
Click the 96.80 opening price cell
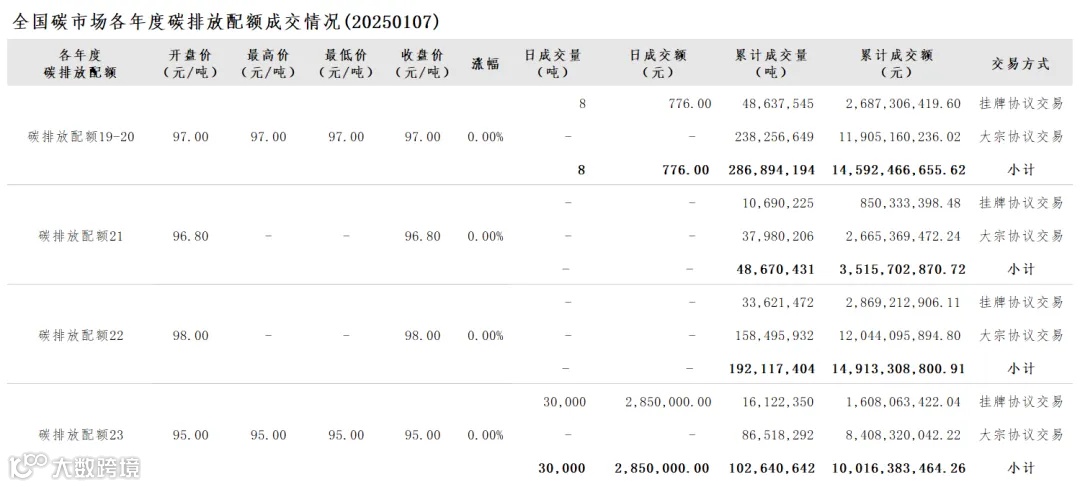tap(190, 236)
